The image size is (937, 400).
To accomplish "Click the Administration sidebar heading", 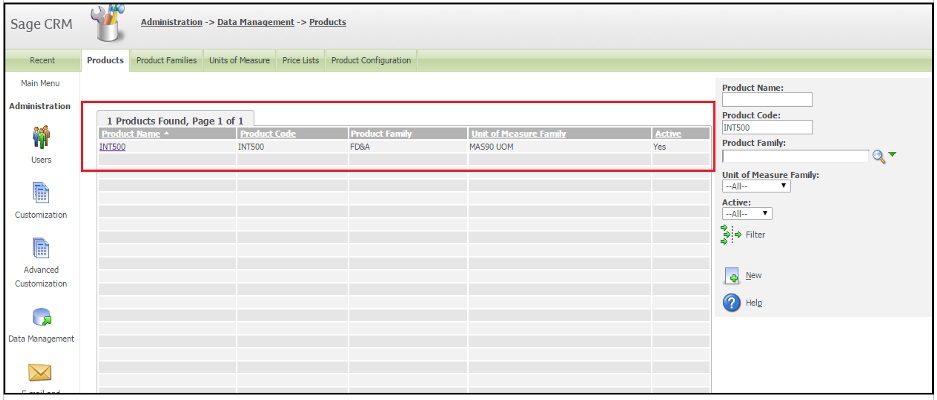I will point(40,106).
